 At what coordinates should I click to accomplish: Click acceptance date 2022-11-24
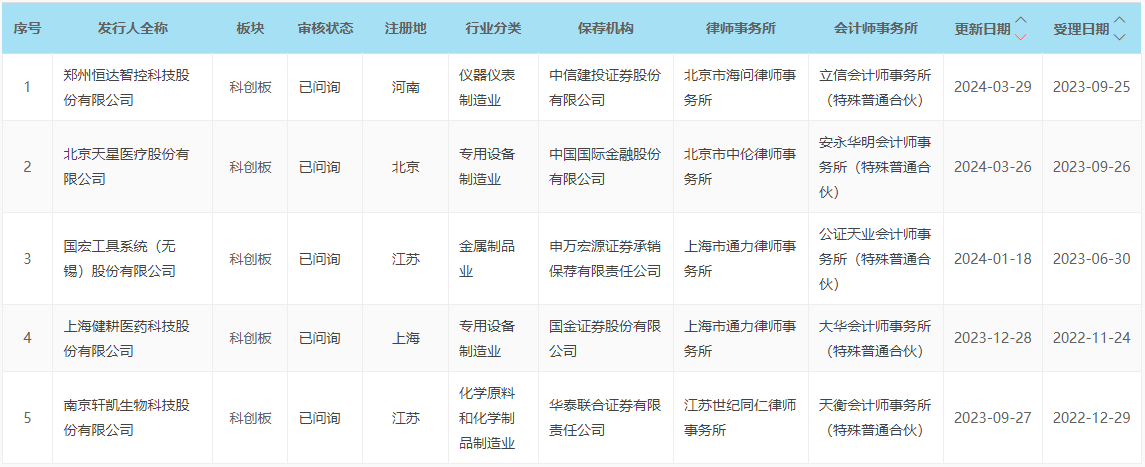point(1092,339)
